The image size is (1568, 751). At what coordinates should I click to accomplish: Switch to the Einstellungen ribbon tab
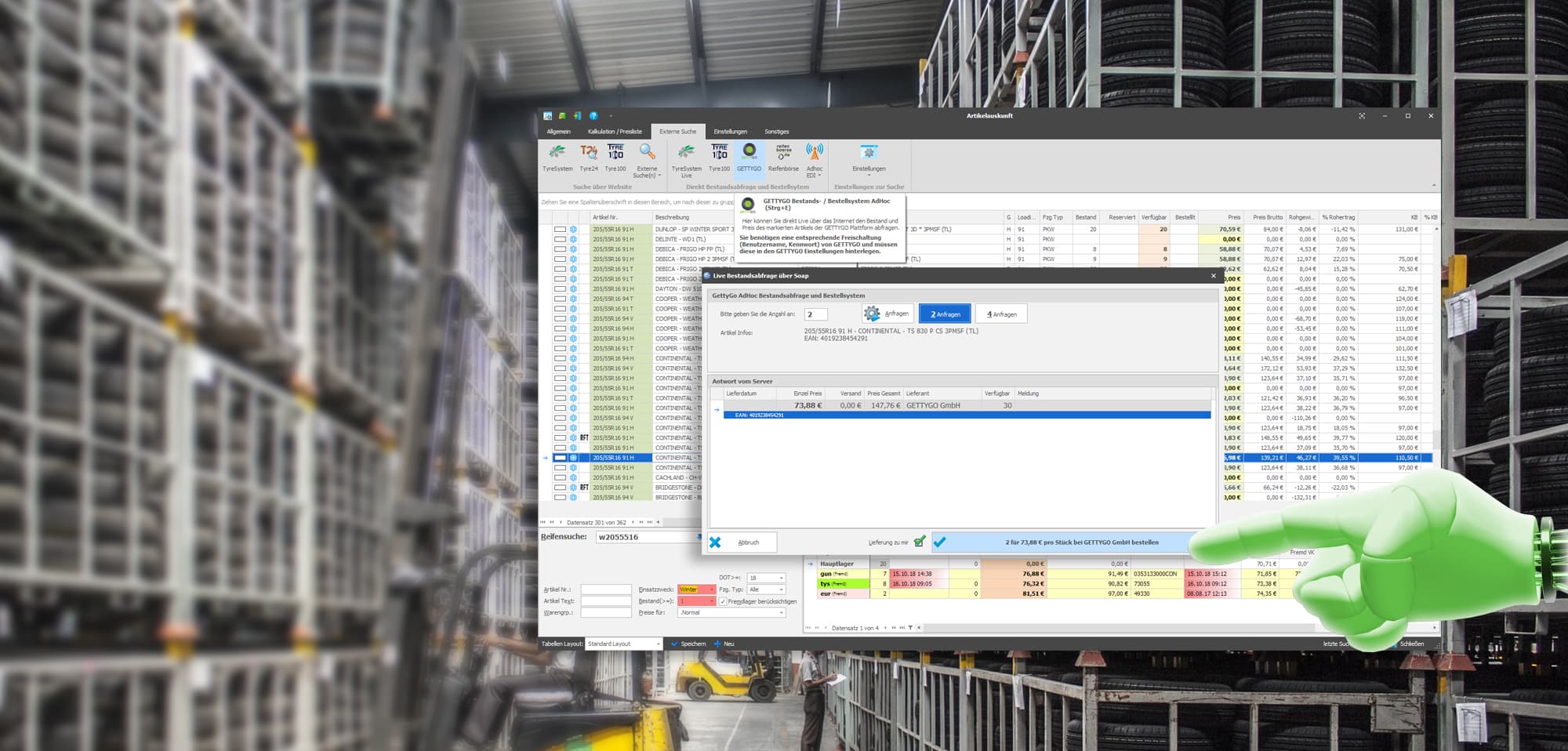[730, 132]
